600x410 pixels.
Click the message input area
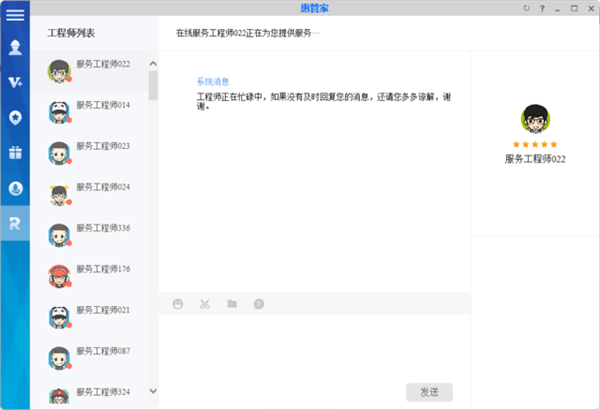(x=313, y=345)
